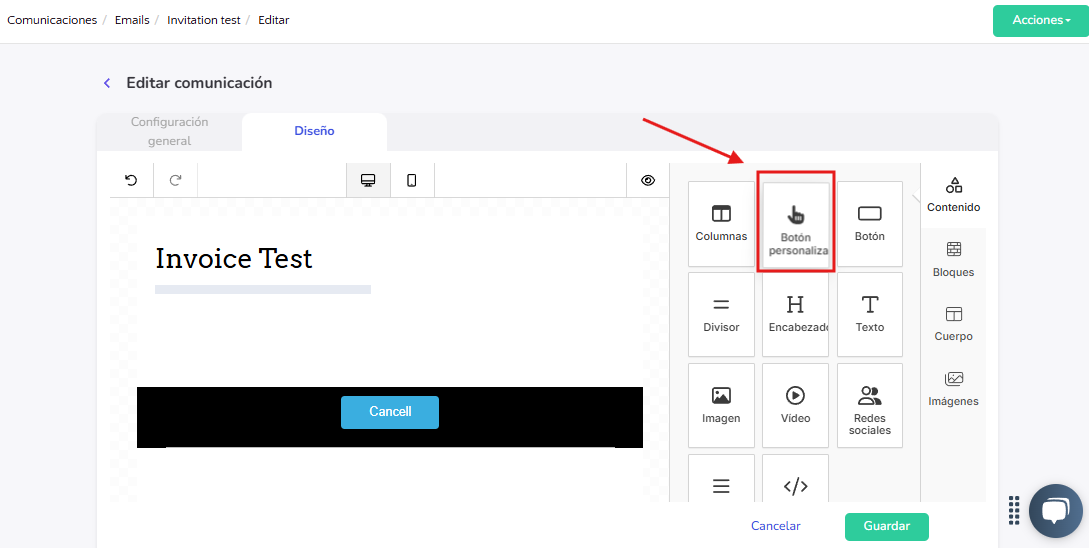1089x548 pixels.
Task: Insert an Imagen block
Action: (x=721, y=405)
